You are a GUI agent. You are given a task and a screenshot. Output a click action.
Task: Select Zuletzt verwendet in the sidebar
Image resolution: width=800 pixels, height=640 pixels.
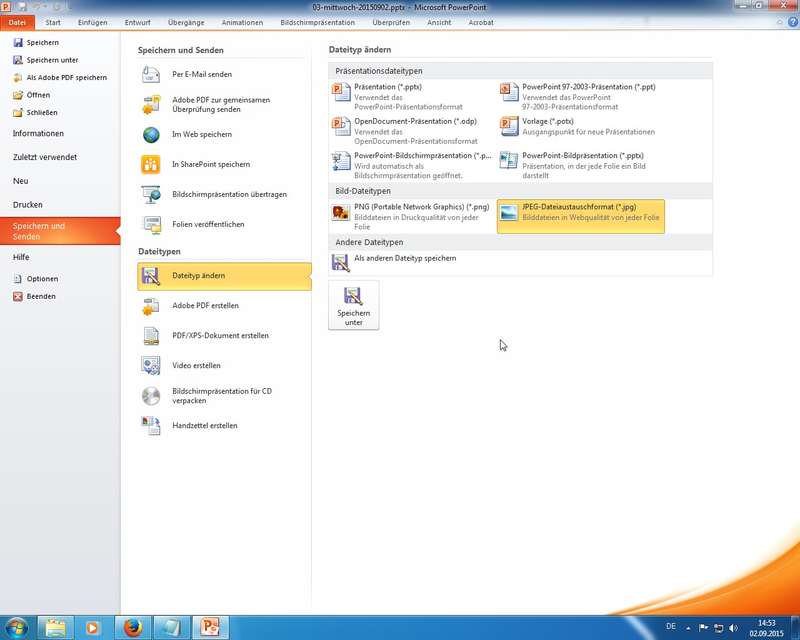(60, 157)
